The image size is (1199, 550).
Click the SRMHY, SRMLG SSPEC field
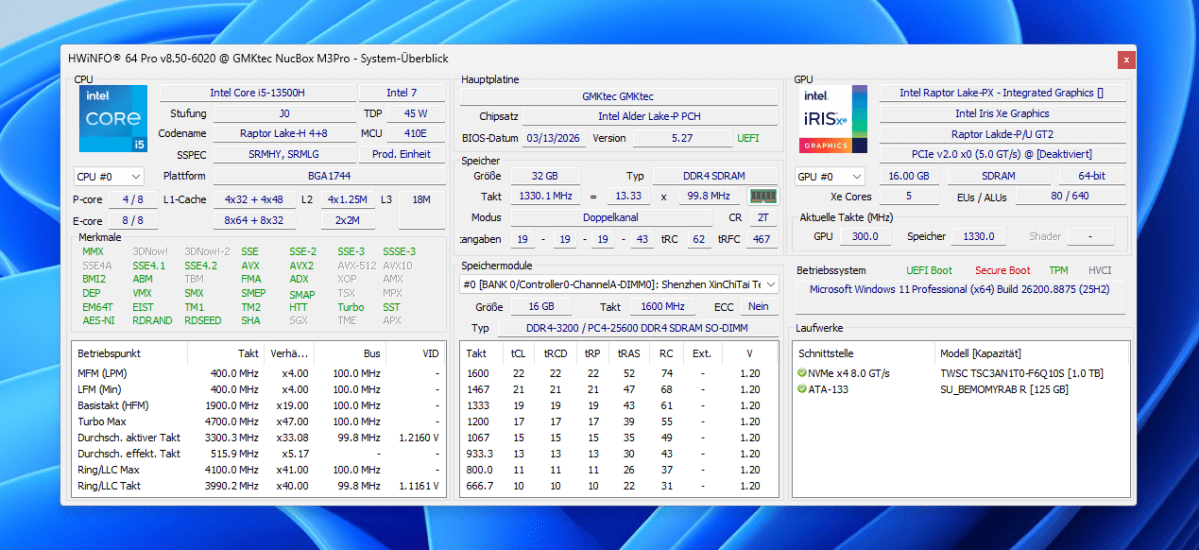pyautogui.click(x=284, y=155)
